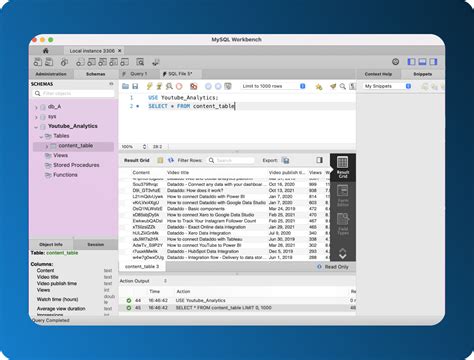Select the Result Grid side panel icon
This screenshot has height=360, width=474.
[343, 167]
